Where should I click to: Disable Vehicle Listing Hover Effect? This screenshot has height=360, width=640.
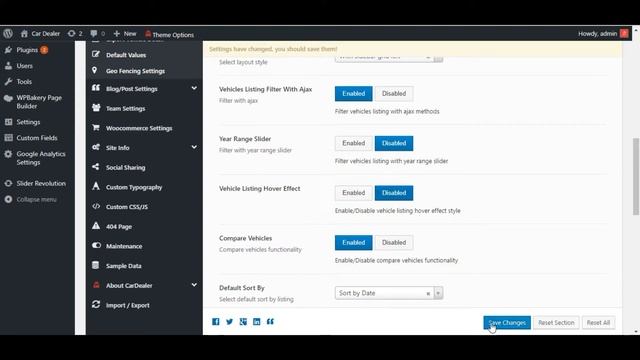(x=394, y=193)
